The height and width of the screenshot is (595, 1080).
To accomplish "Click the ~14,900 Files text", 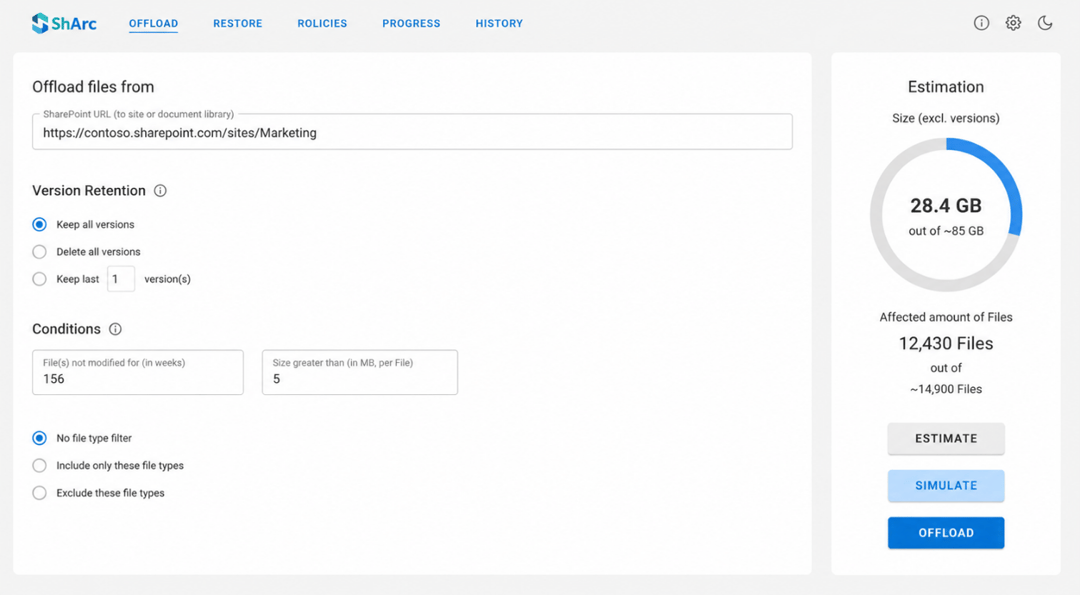I will point(946,389).
